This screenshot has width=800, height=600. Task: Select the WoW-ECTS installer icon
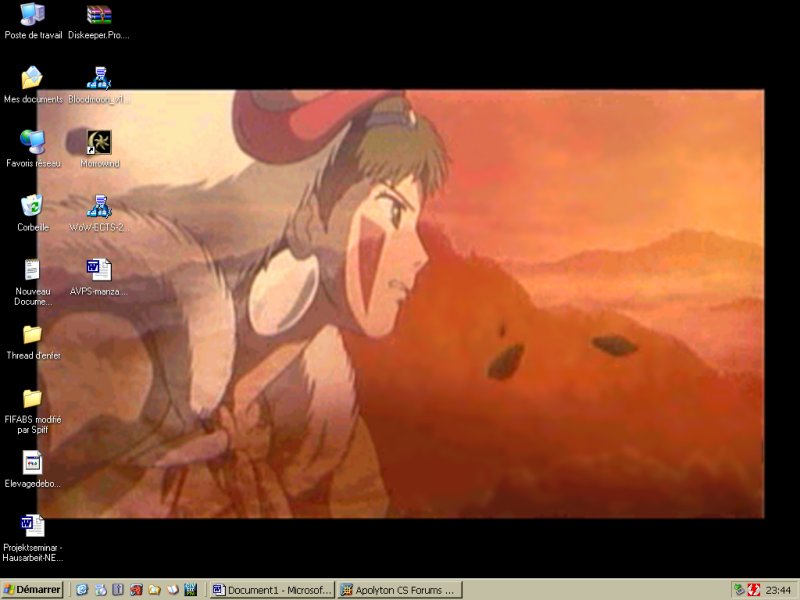98,206
